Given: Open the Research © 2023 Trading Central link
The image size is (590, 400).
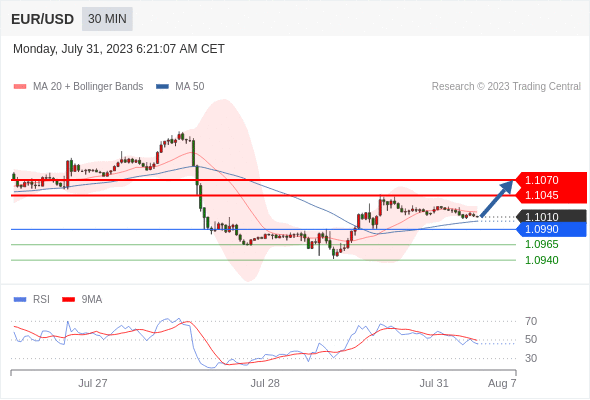Looking at the screenshot, I should tap(506, 87).
